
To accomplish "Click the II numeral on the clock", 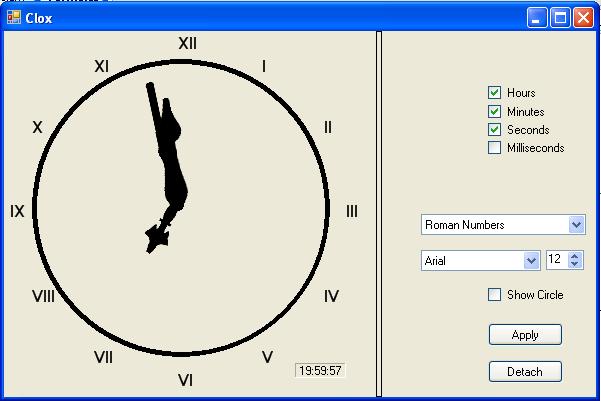I will pos(328,127).
